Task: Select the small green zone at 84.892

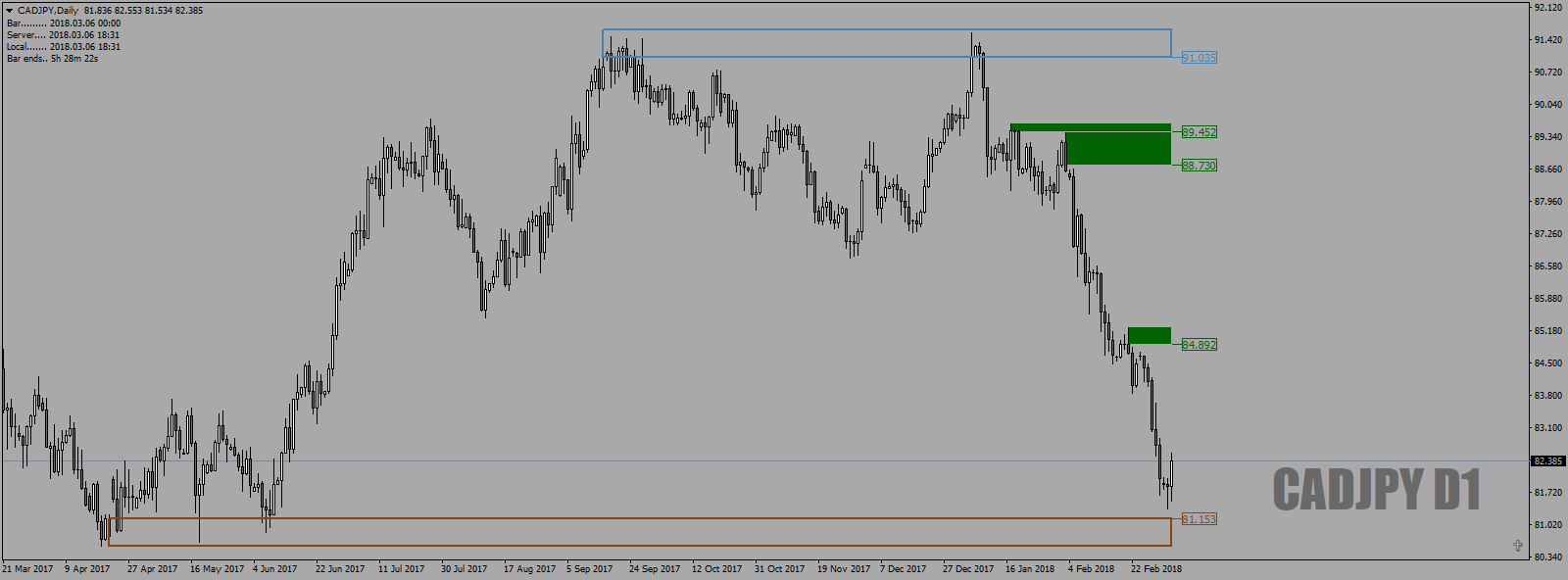Action: pyautogui.click(x=1150, y=335)
